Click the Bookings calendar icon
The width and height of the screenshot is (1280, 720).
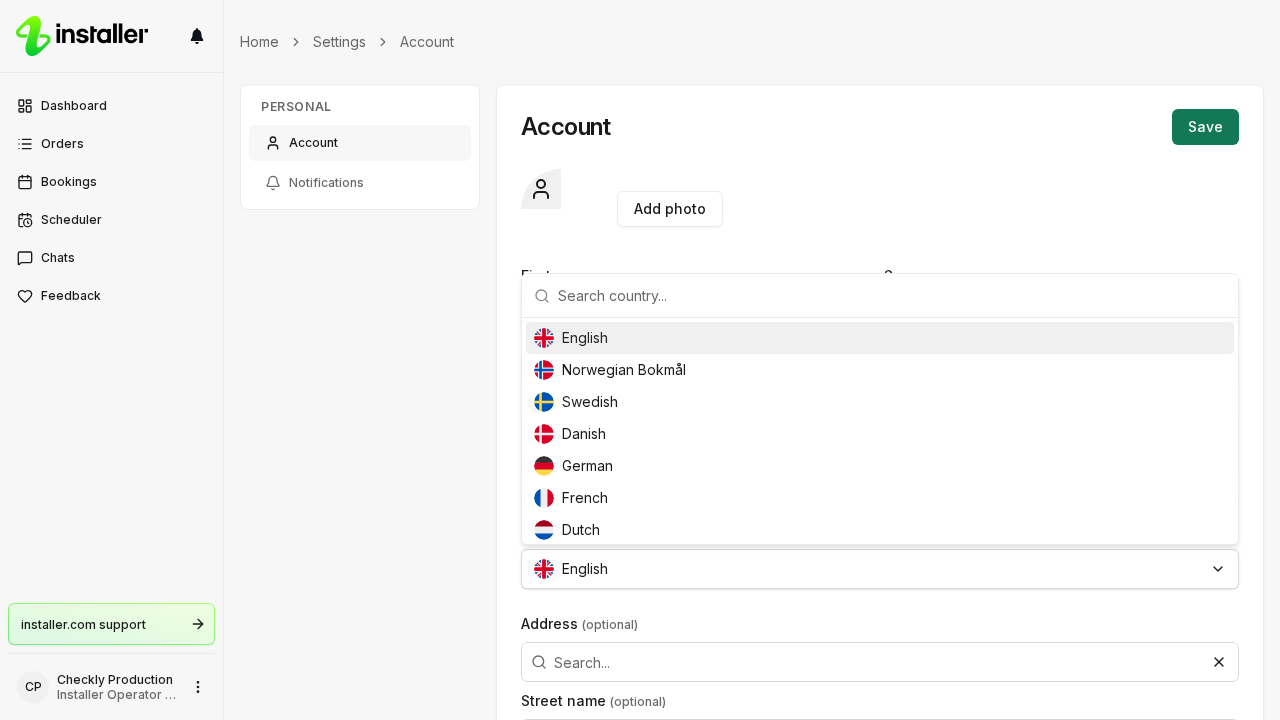point(25,182)
